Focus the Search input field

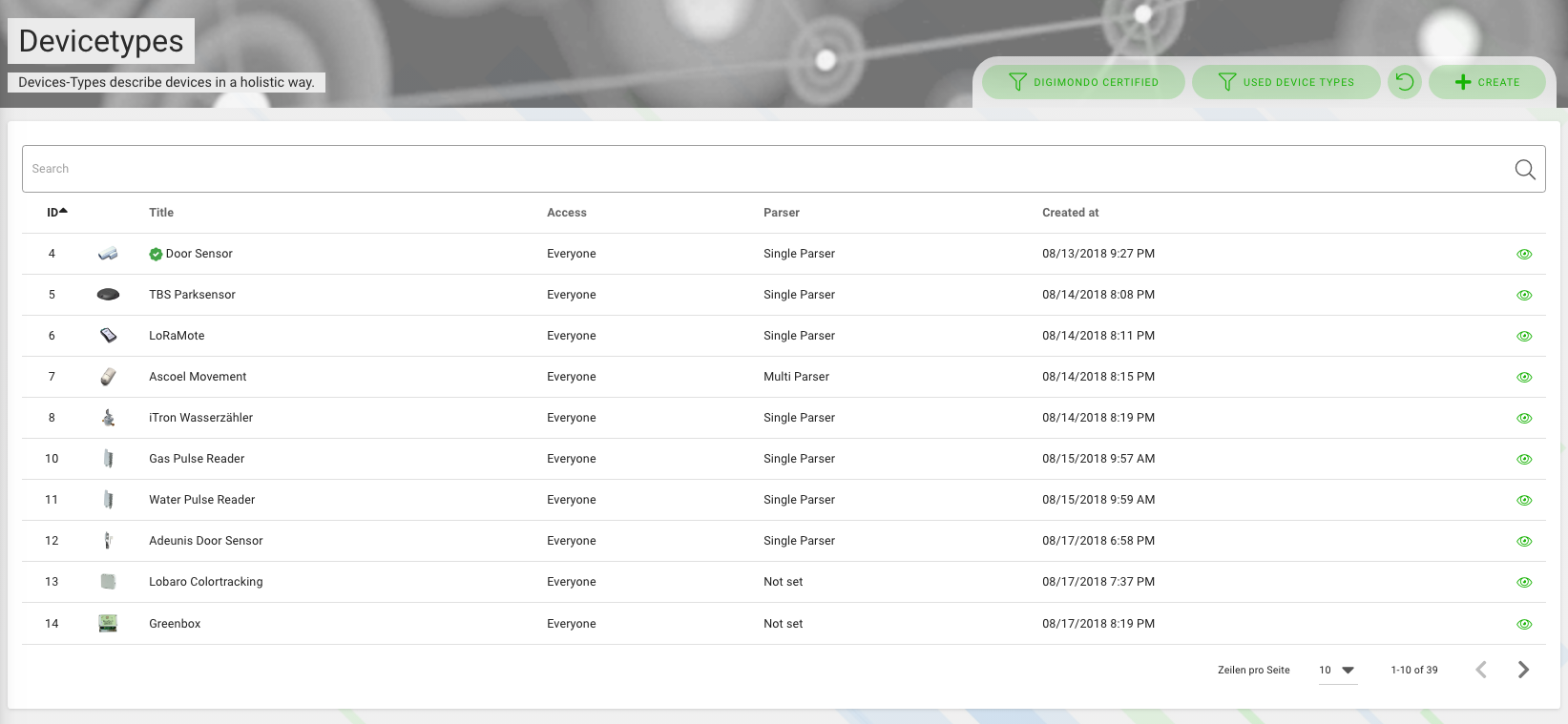click(x=763, y=169)
